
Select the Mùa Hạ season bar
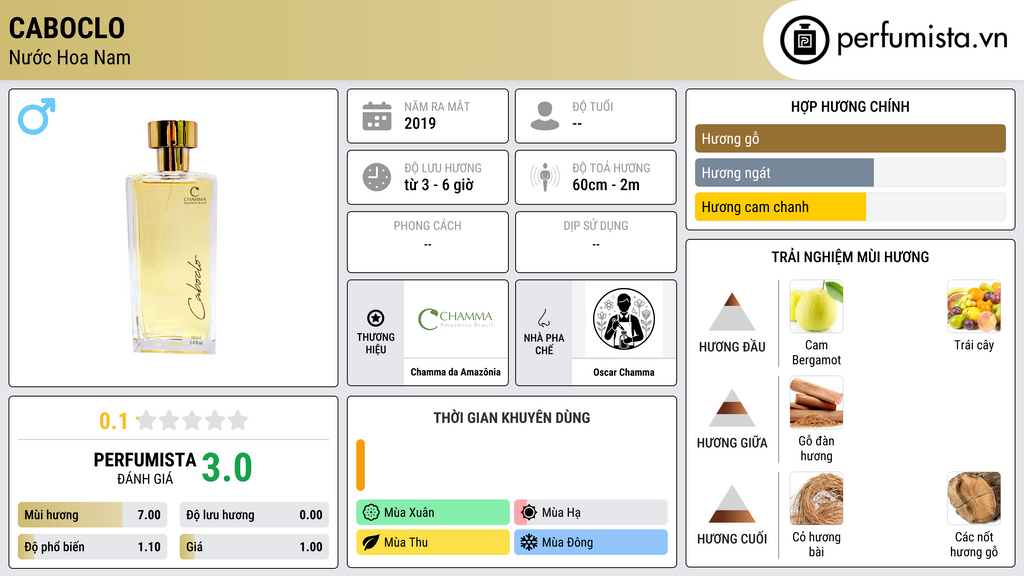point(591,513)
